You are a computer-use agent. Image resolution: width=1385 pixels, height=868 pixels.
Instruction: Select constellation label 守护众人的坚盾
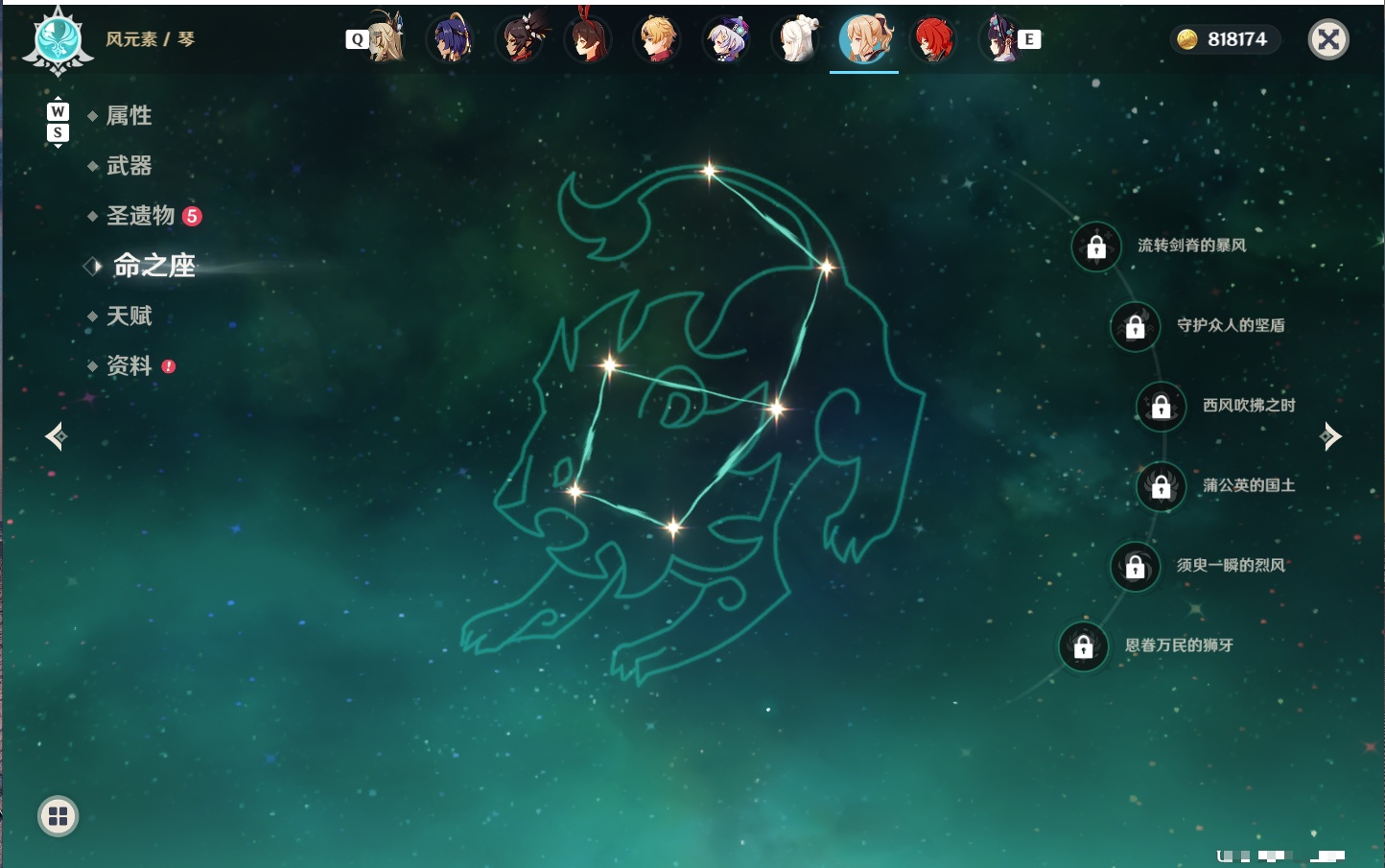click(1231, 325)
